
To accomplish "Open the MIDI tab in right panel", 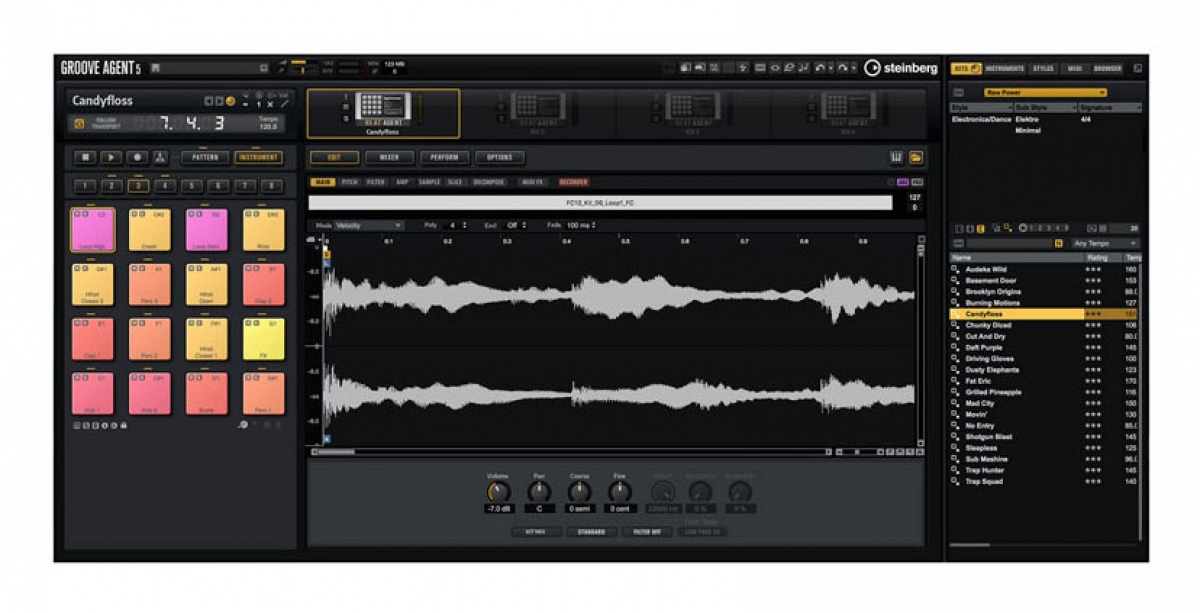I will click(1075, 69).
